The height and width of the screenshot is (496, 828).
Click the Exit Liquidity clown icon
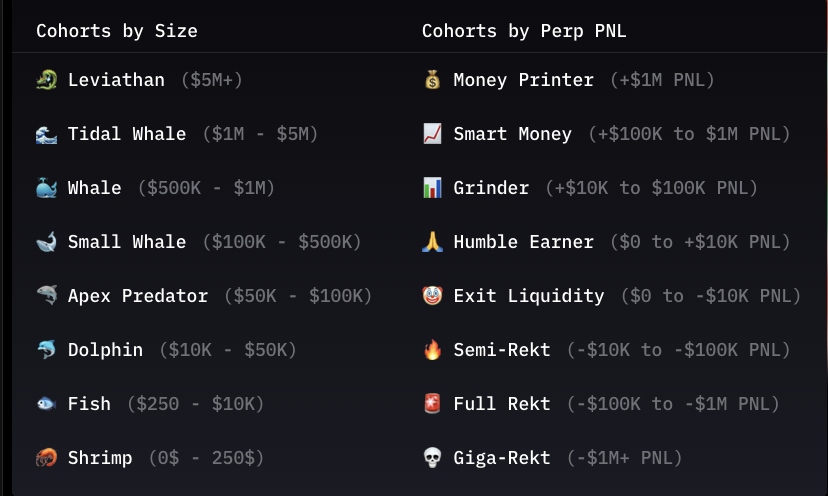point(432,296)
